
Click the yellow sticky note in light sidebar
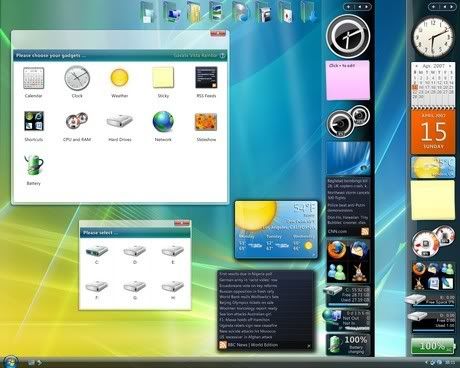(433, 200)
